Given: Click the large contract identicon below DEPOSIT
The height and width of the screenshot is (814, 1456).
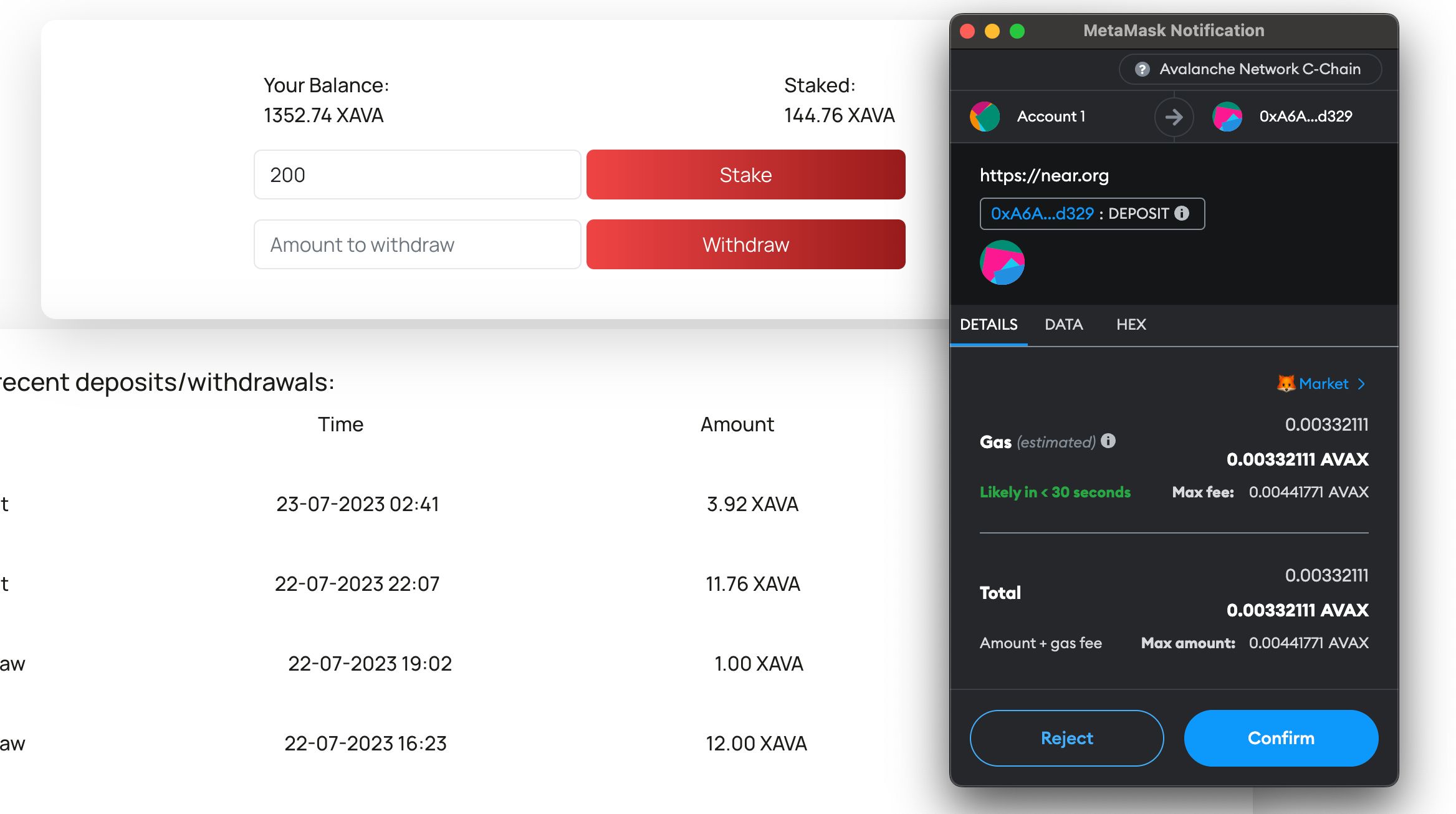Looking at the screenshot, I should pos(1002,262).
